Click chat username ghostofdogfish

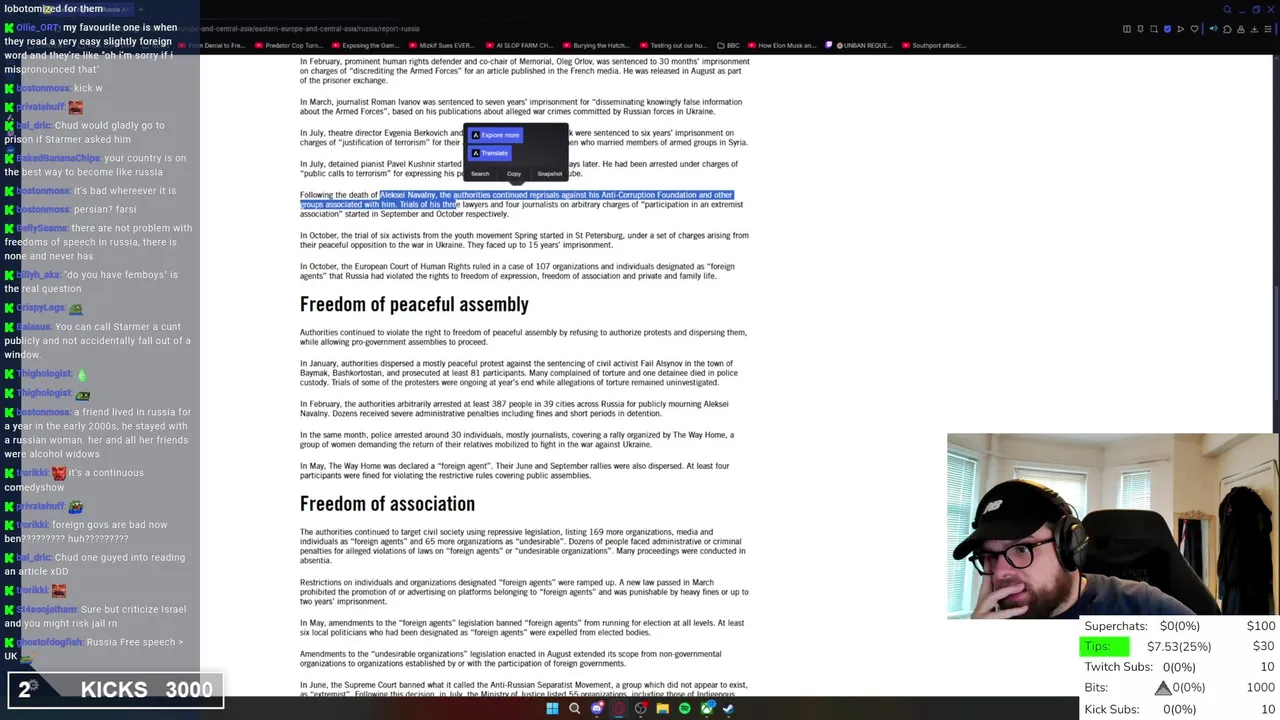click(x=49, y=642)
